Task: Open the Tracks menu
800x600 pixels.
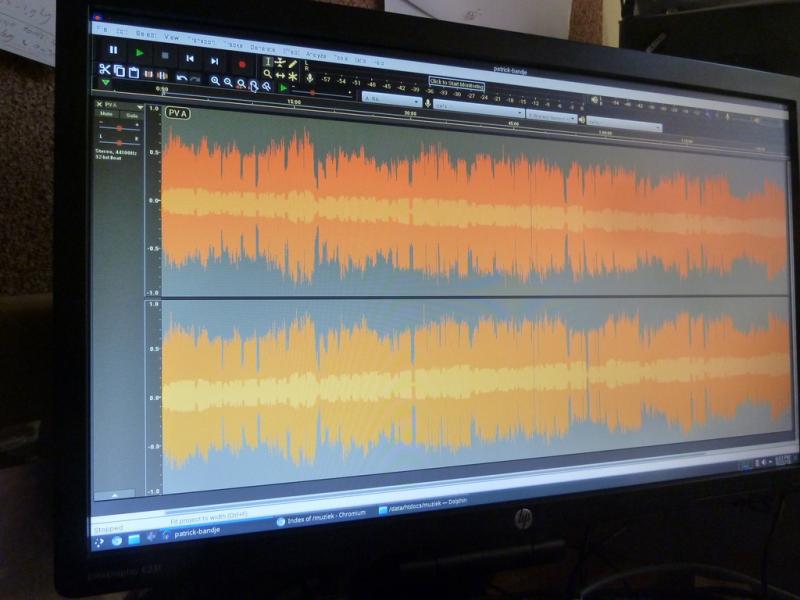Action: coord(233,44)
